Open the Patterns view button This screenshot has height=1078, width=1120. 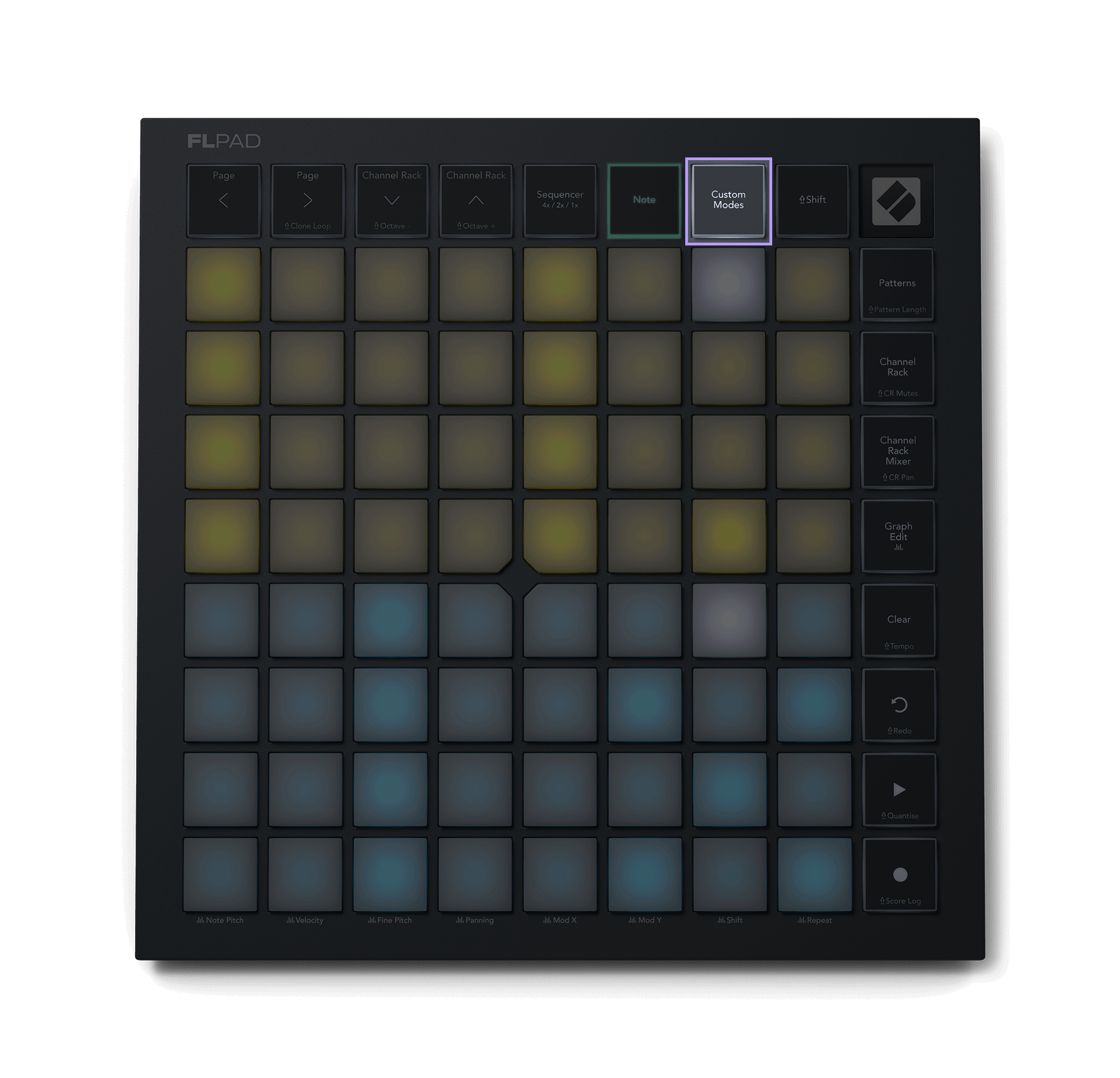(896, 284)
